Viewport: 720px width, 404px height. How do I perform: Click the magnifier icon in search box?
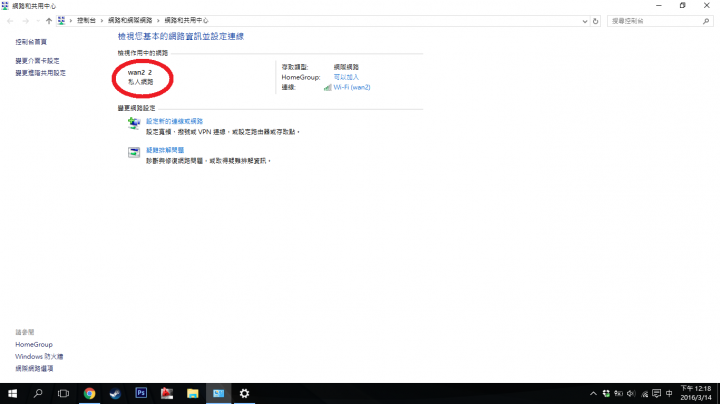click(706, 21)
